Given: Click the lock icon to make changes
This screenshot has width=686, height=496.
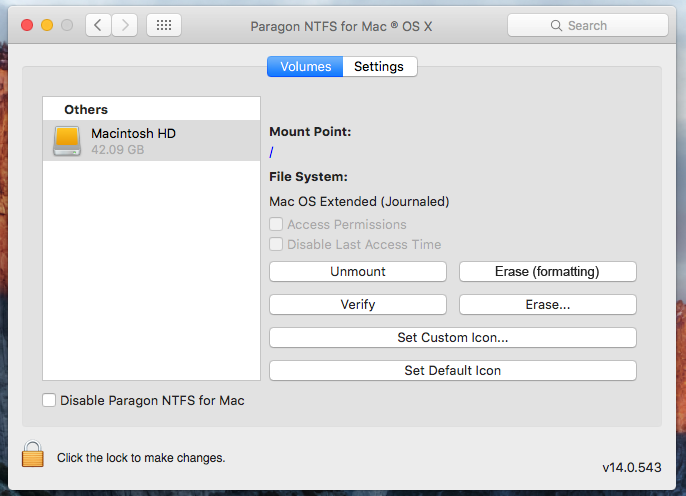Looking at the screenshot, I should (33, 454).
